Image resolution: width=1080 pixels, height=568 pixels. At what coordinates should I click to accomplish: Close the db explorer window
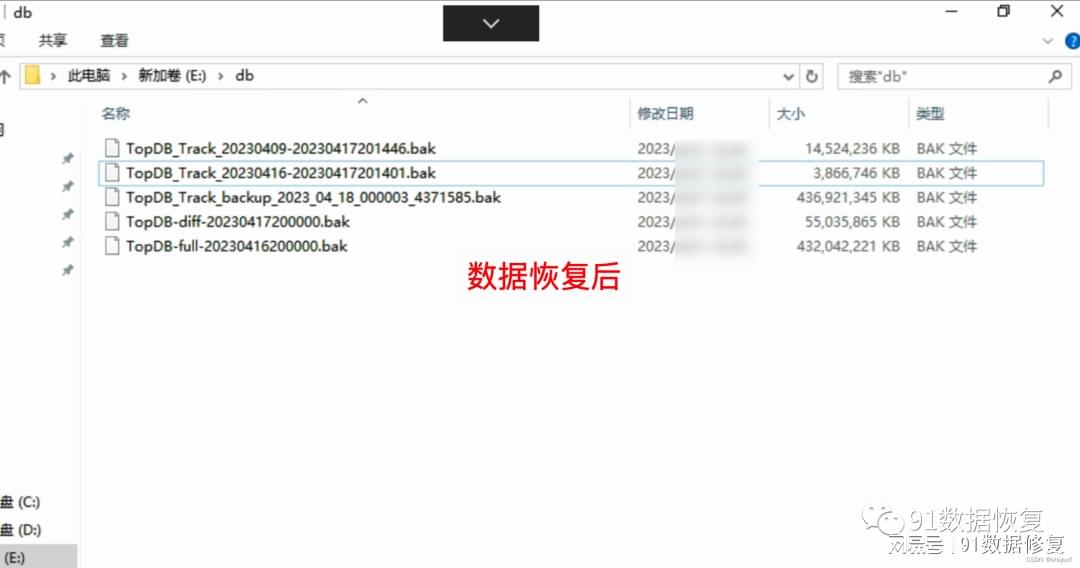[1057, 11]
